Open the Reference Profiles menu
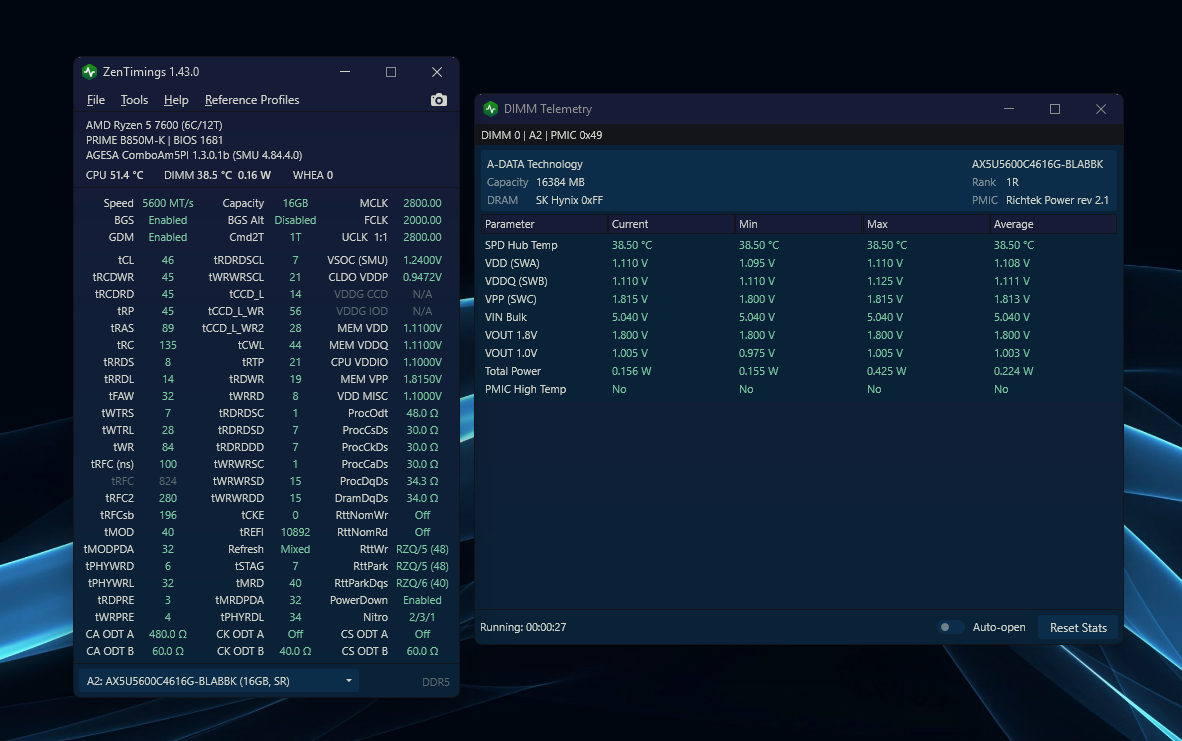This screenshot has width=1182, height=741. (252, 100)
